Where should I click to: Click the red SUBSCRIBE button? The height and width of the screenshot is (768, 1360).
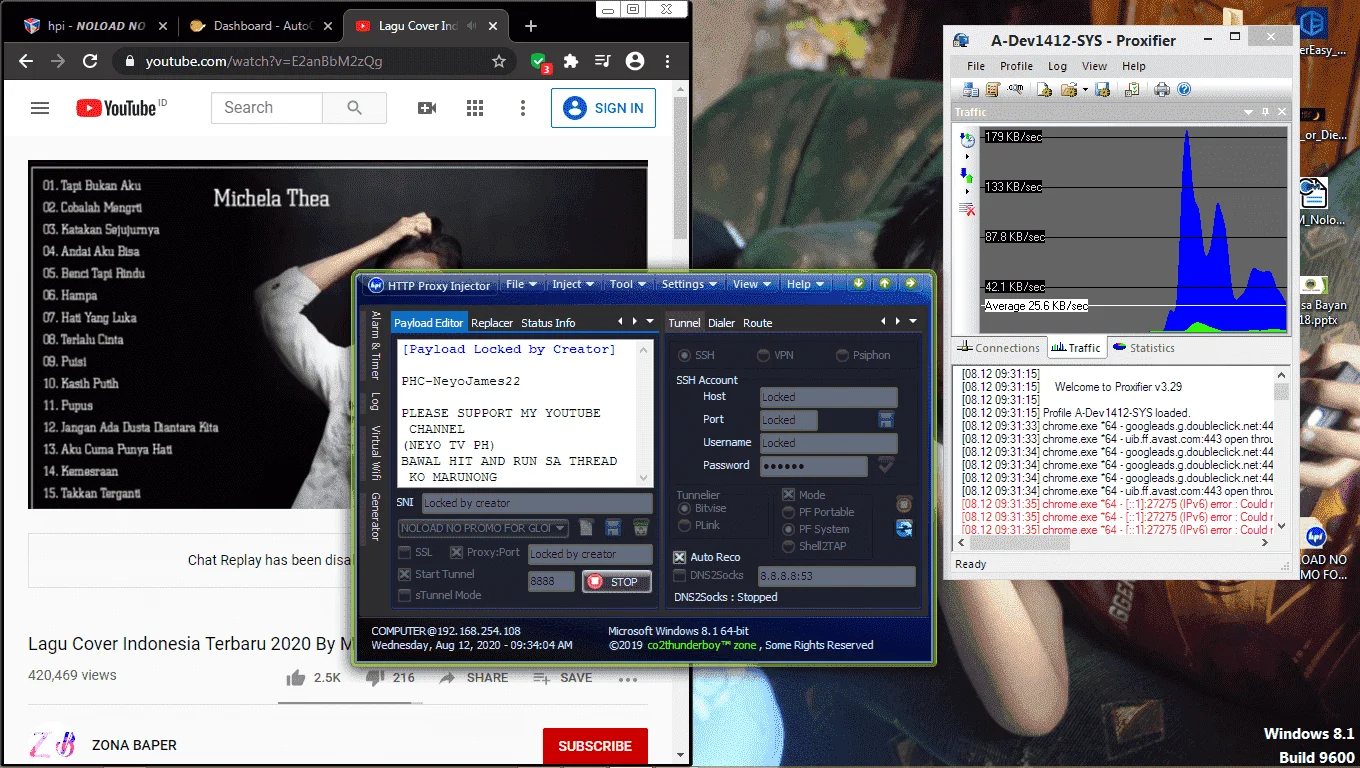pyautogui.click(x=595, y=746)
